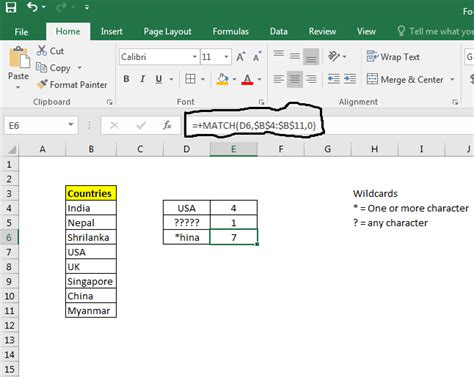The image size is (474, 377).
Task: Open the Data tab
Action: [279, 32]
